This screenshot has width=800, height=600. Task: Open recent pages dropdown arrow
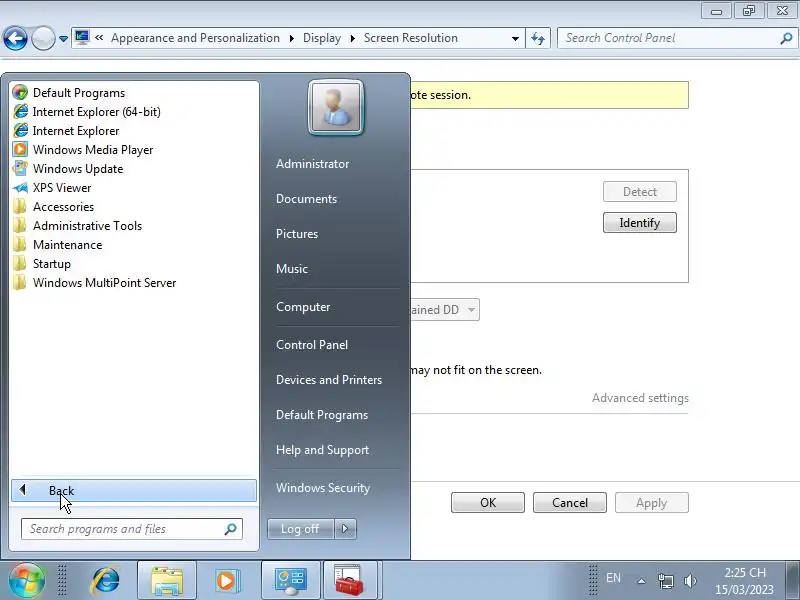tap(63, 39)
